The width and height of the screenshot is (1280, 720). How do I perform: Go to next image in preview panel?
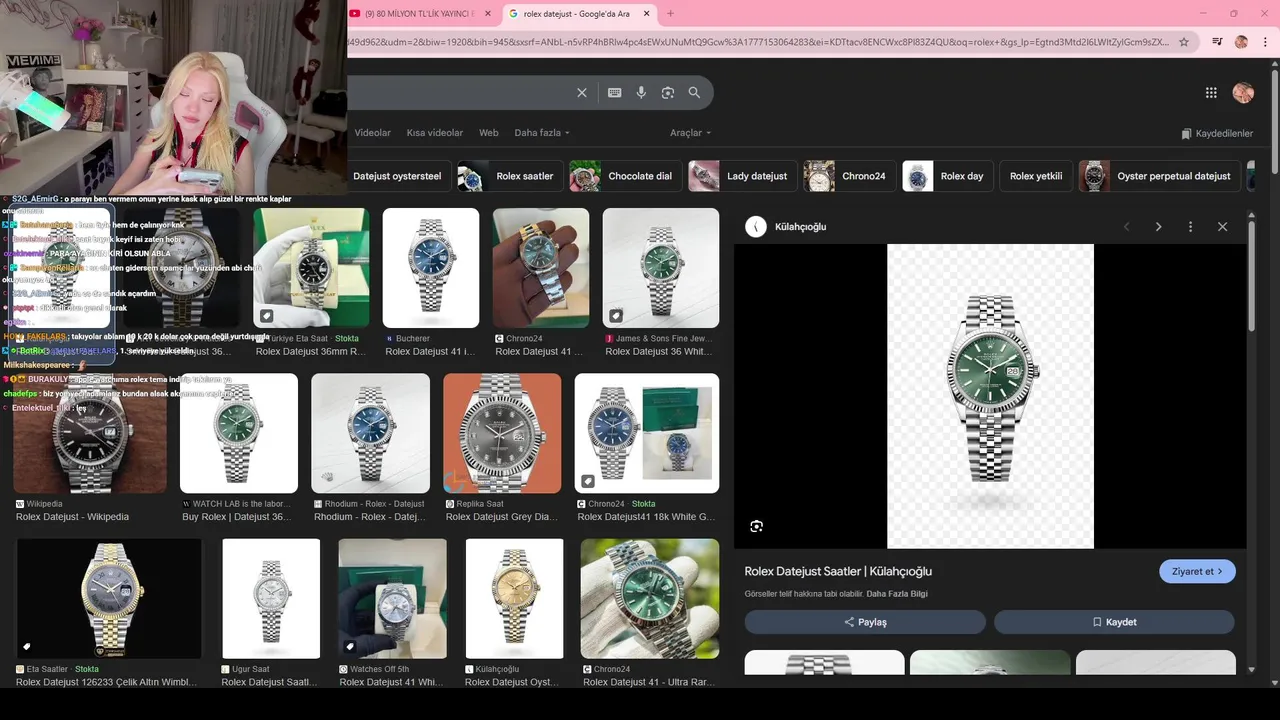[x=1158, y=227]
